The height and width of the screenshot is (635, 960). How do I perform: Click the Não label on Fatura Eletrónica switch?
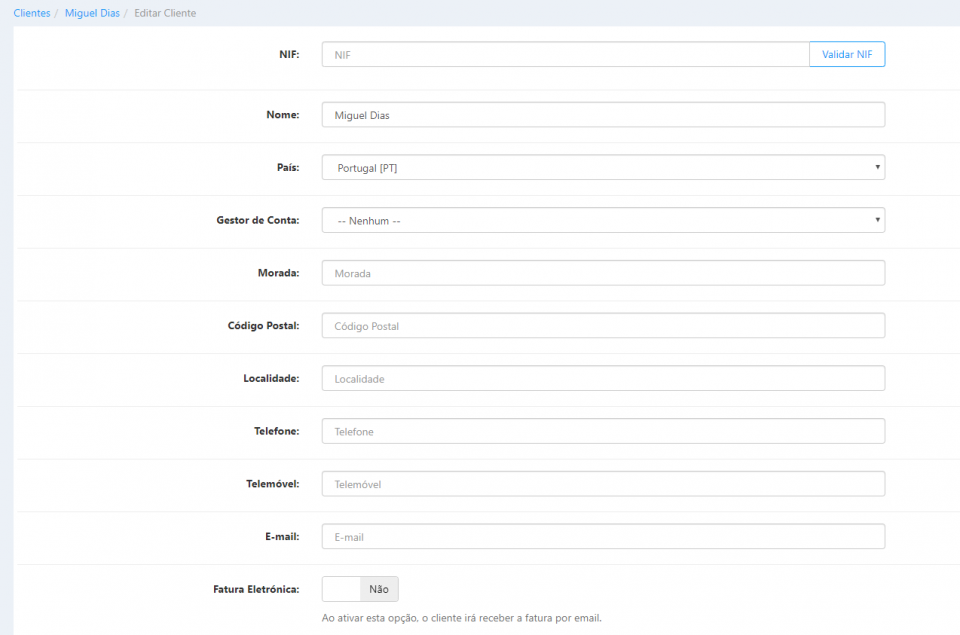pyautogui.click(x=378, y=589)
